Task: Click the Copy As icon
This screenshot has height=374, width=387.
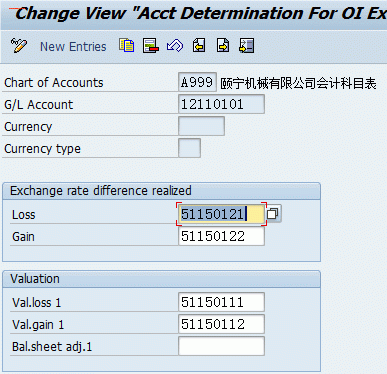Action: [x=127, y=45]
